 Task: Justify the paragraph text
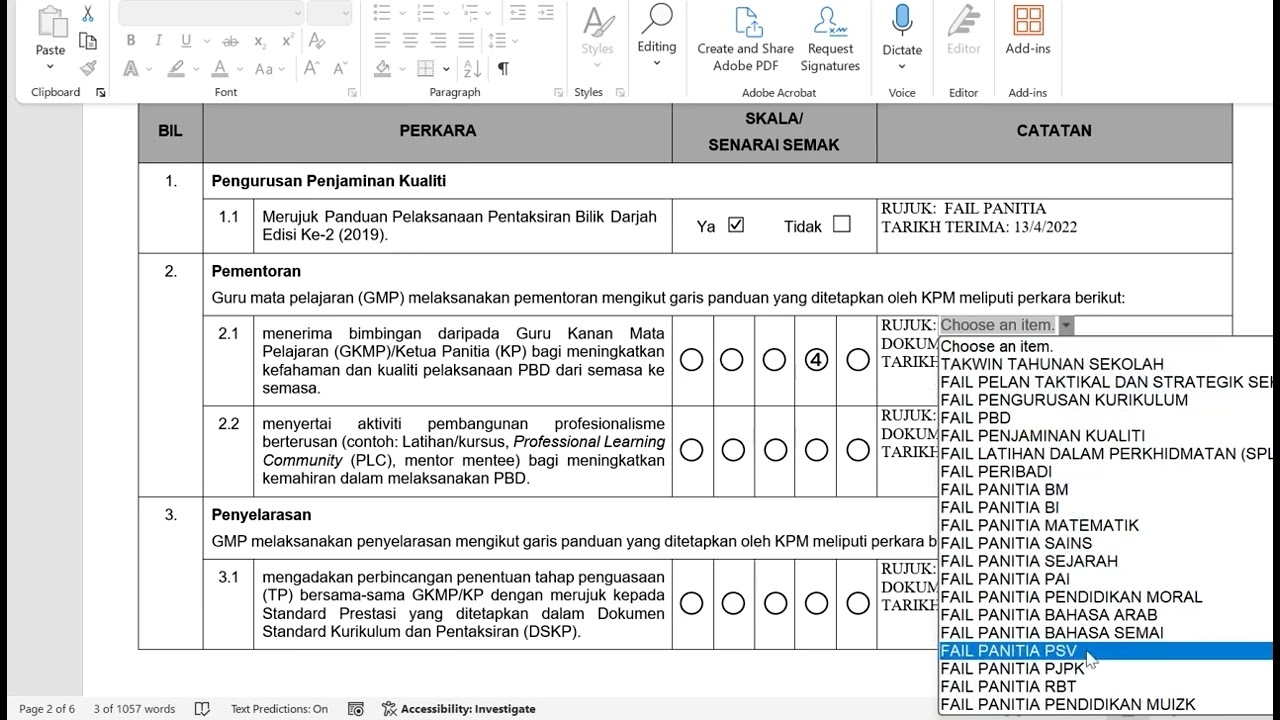click(x=466, y=41)
